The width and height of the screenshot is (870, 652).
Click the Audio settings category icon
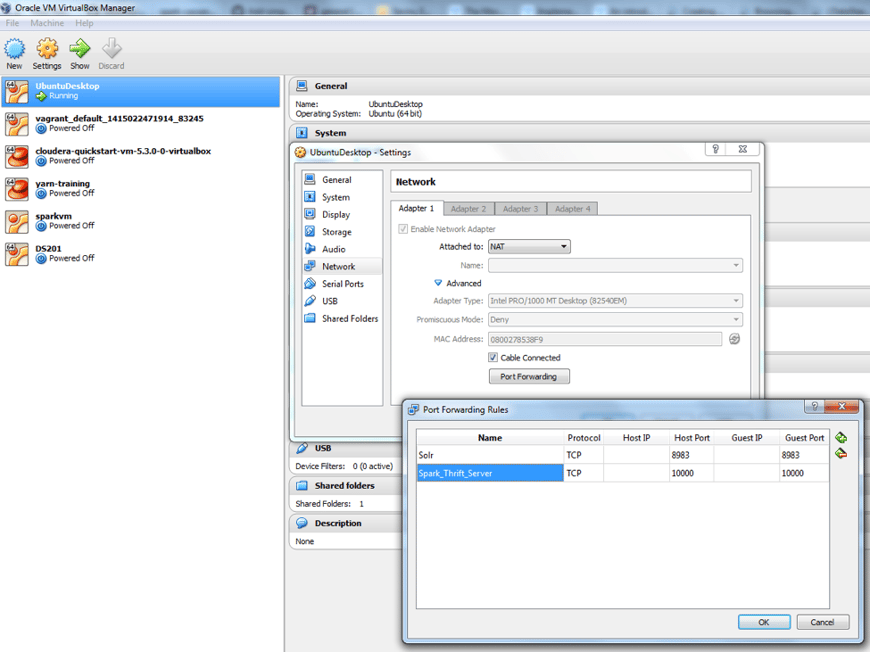point(310,249)
